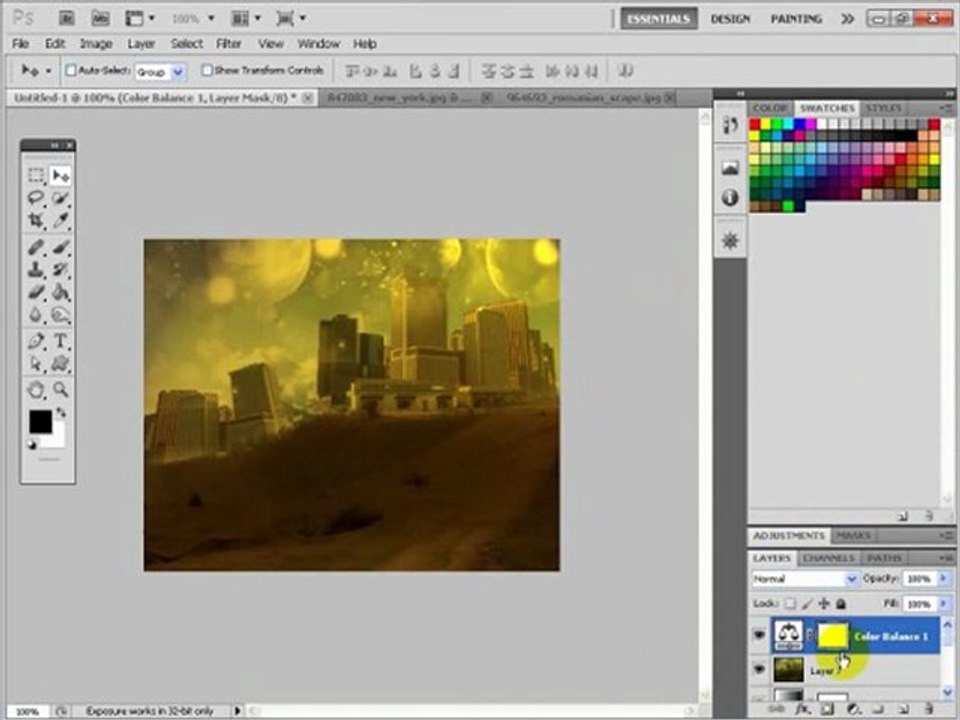Hide the Layer 7 eye icon

pyautogui.click(x=759, y=669)
